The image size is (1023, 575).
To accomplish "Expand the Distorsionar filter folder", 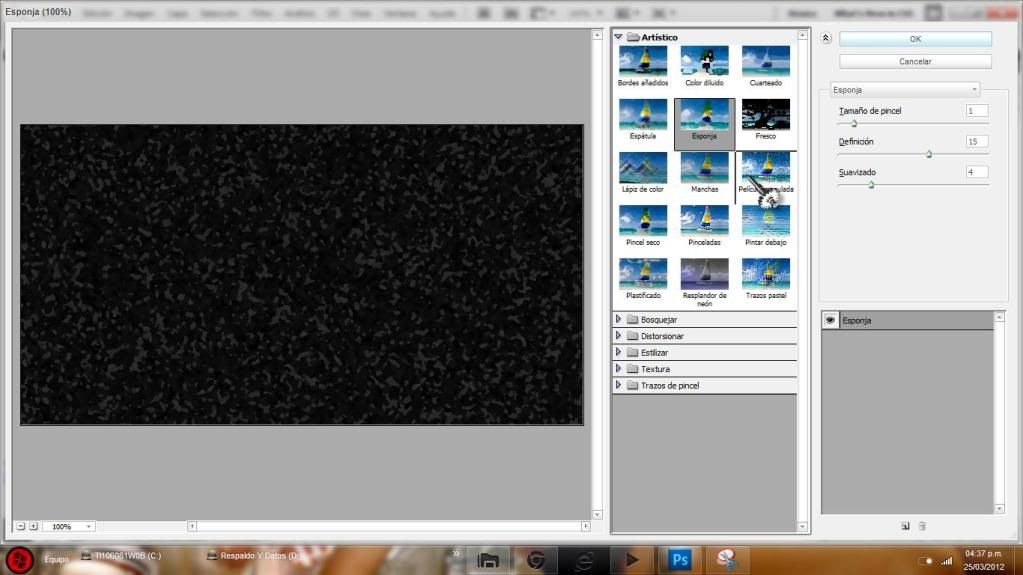I will 618,335.
